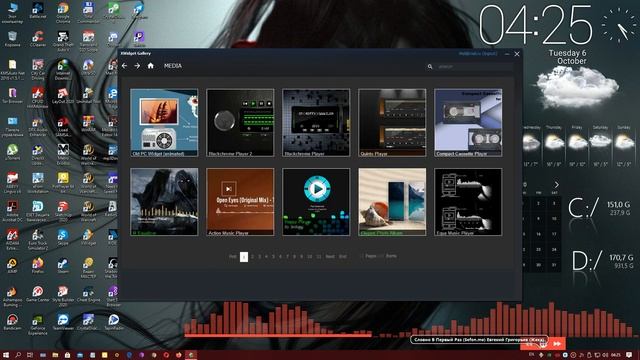Open the WinRAR desktop shortcut
640x360 pixels.
coord(88,124)
